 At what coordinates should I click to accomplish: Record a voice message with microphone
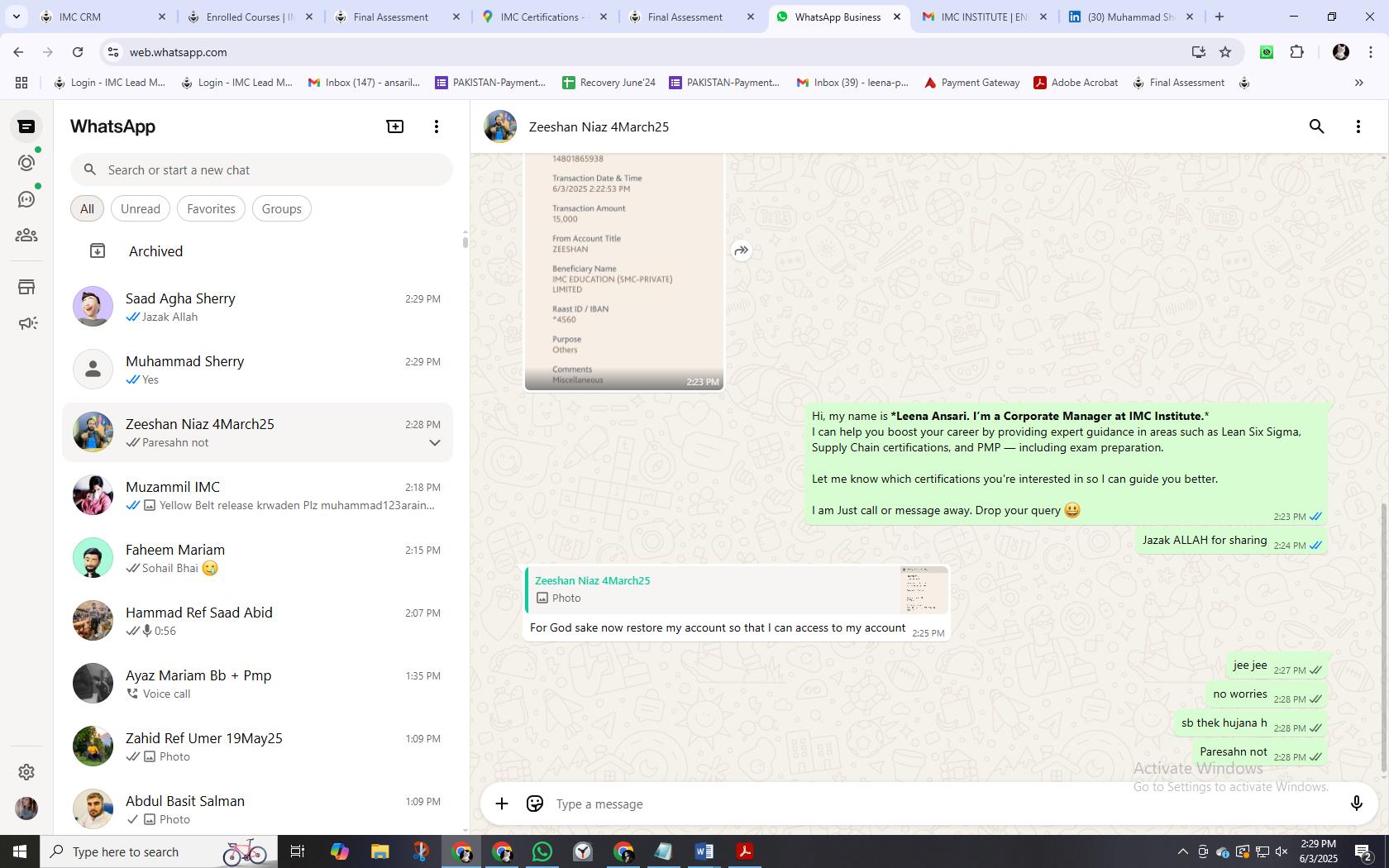click(x=1356, y=804)
